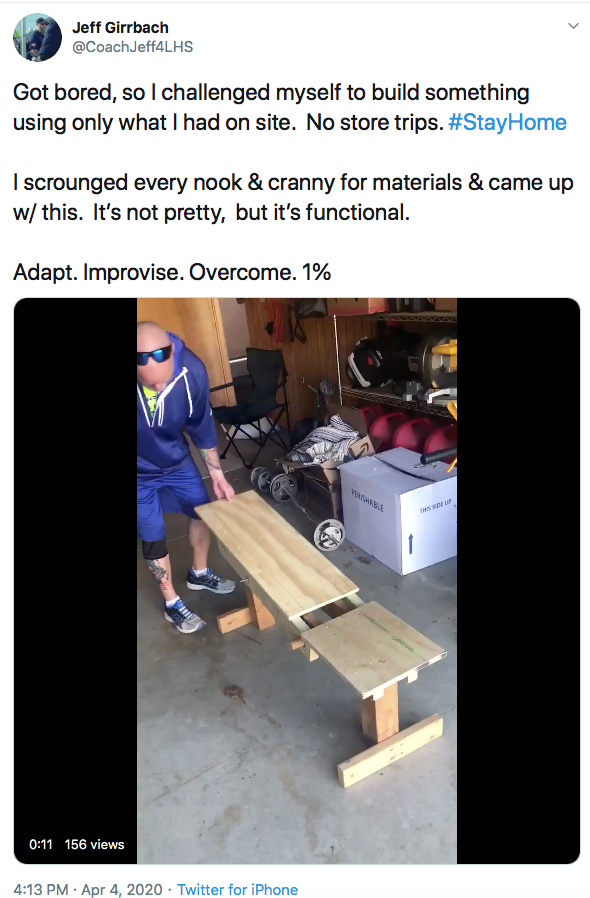Click the 0:11 video duration label
This screenshot has height=898, width=590.
click(41, 844)
